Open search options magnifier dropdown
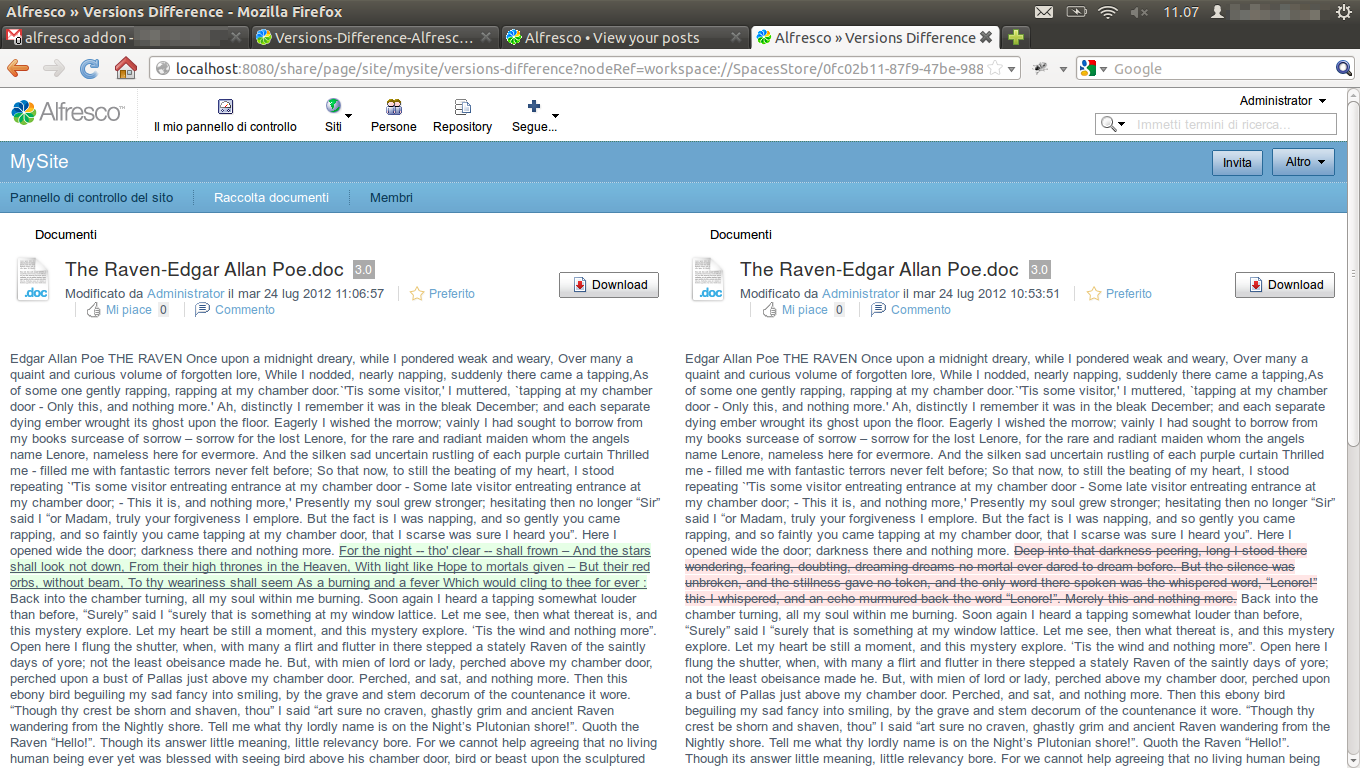This screenshot has height=768, width=1360. pos(1113,125)
